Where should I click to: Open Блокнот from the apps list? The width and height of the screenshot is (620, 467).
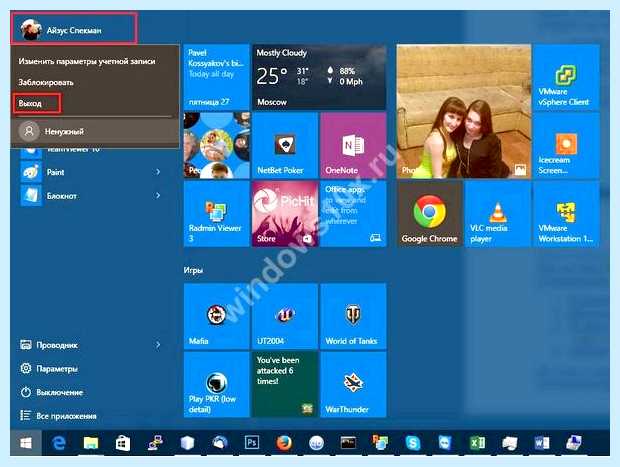[61, 196]
